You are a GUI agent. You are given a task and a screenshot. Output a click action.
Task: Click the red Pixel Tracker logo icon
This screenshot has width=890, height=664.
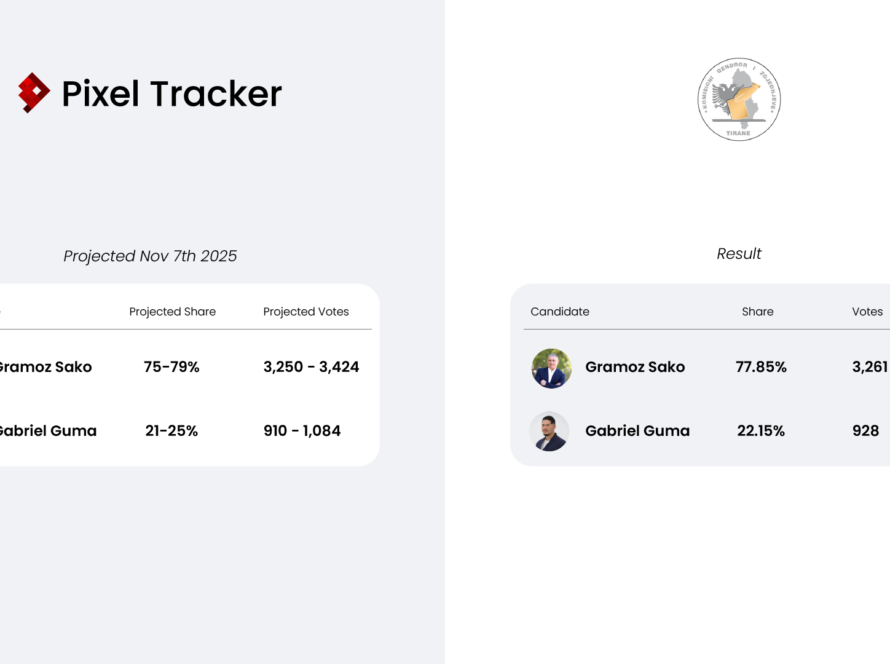coord(34,93)
